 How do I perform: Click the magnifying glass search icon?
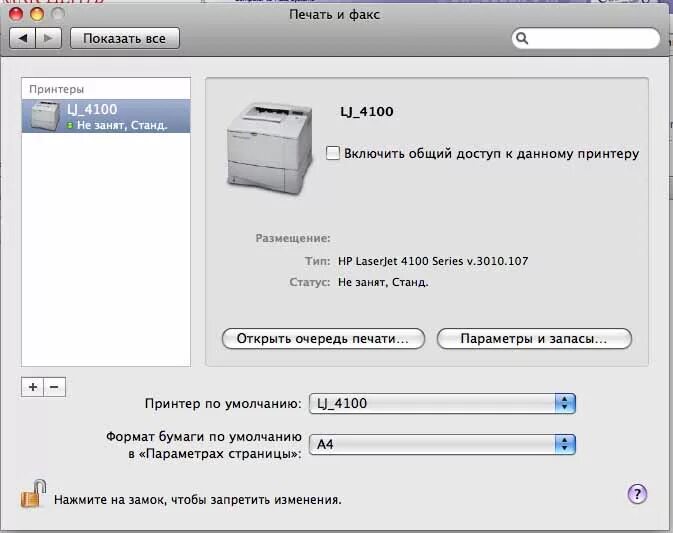coord(522,38)
